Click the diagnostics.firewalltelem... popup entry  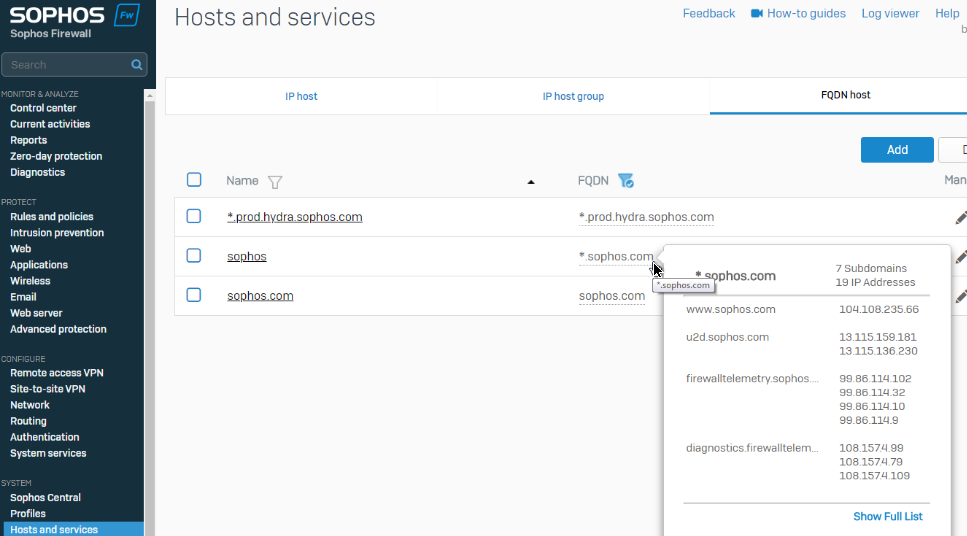[x=752, y=448]
